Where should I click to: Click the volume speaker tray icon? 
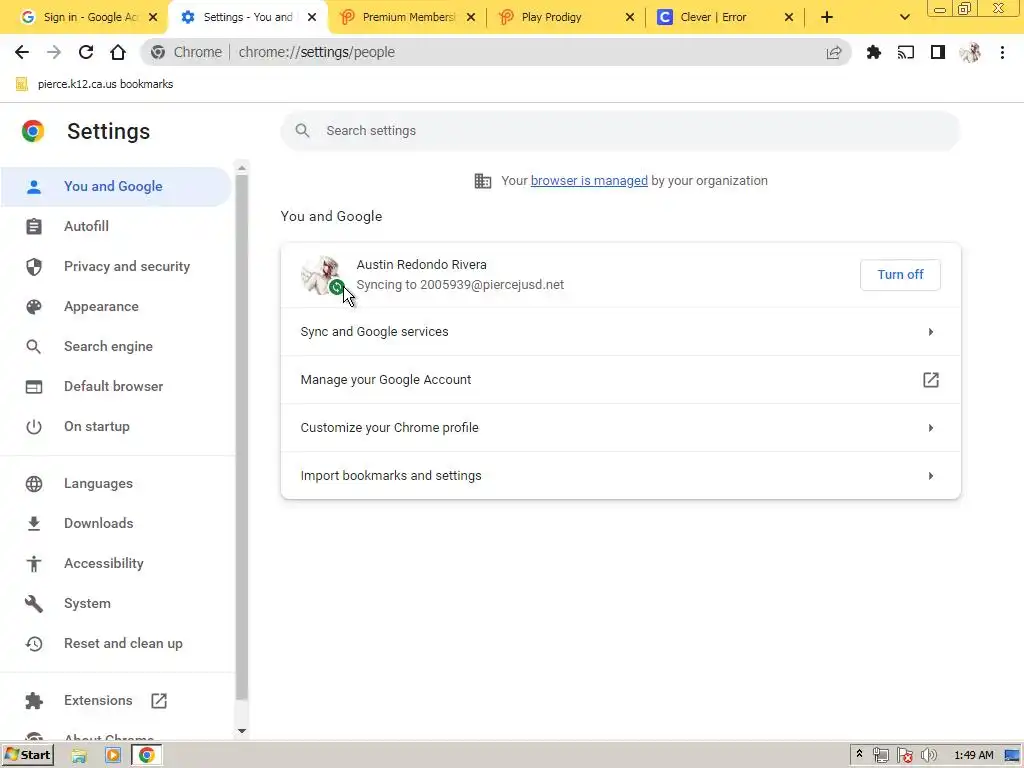click(x=929, y=756)
